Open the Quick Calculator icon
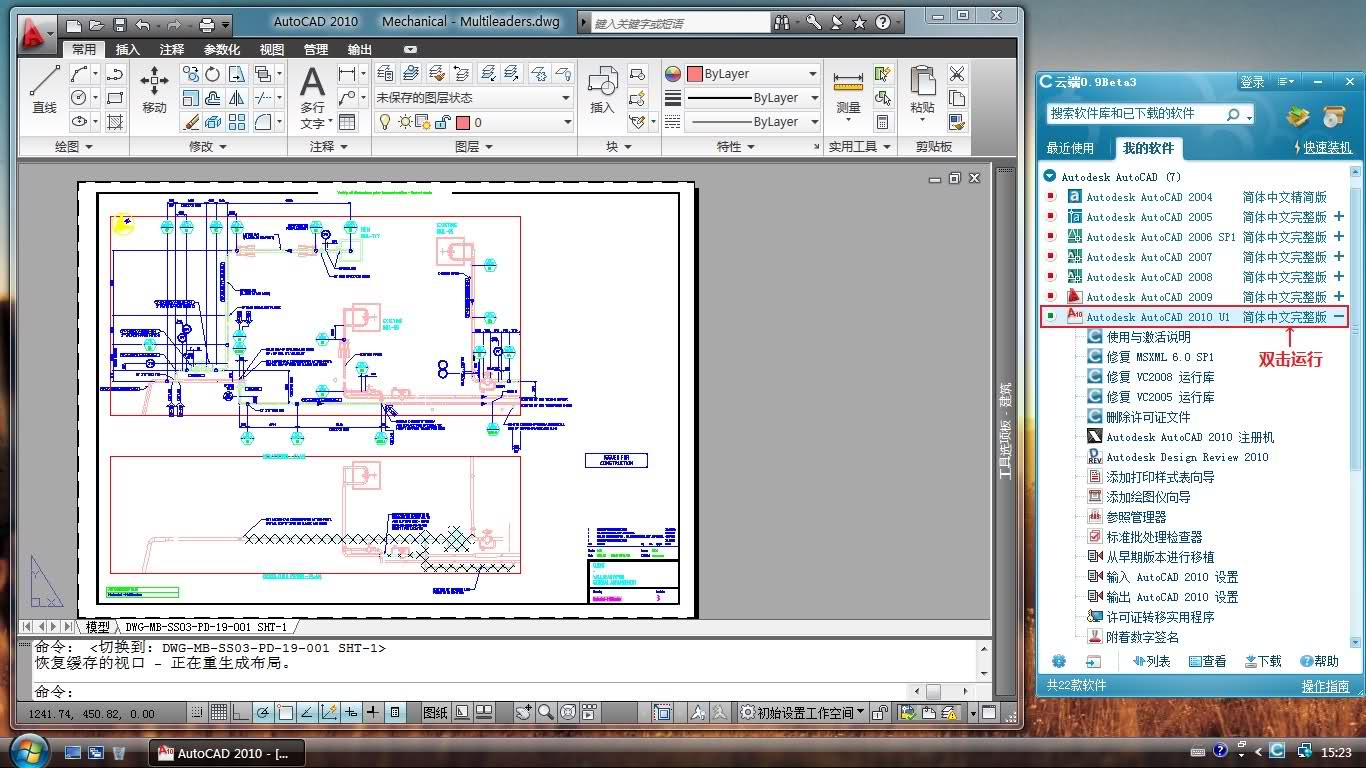 pyautogui.click(x=882, y=122)
